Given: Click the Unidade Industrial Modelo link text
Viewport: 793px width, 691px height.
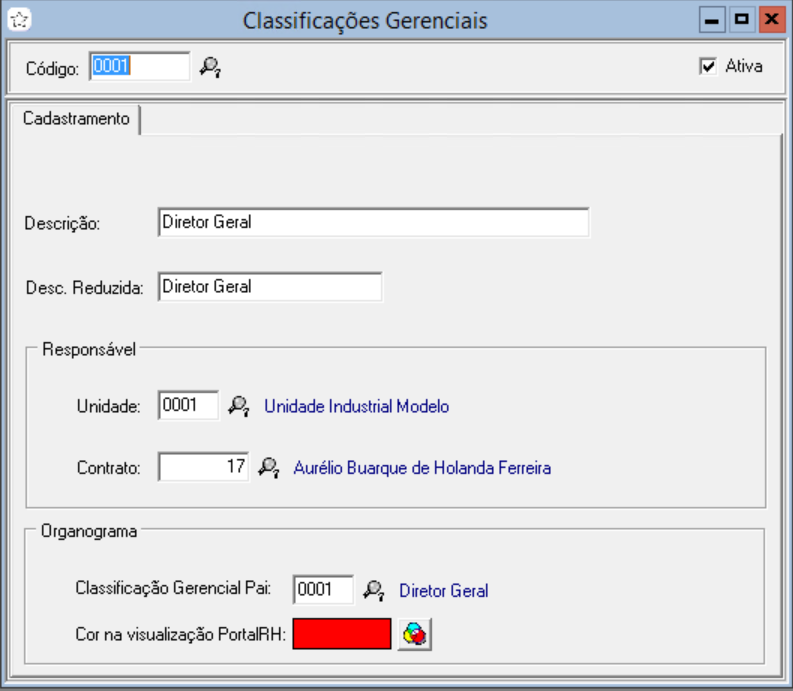Looking at the screenshot, I should click(356, 407).
